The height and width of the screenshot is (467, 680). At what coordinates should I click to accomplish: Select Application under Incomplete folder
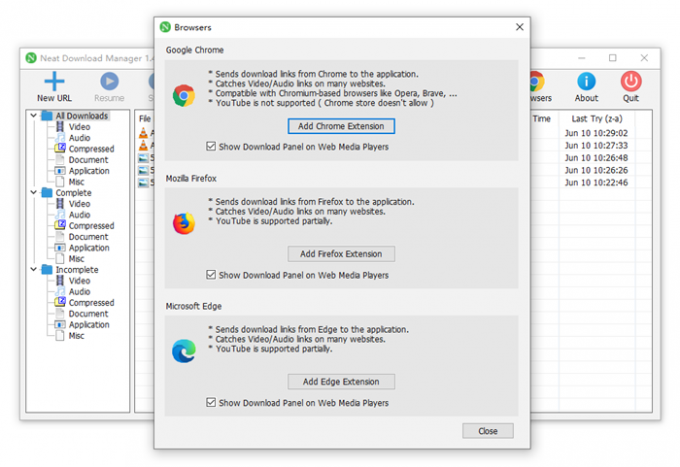89,325
